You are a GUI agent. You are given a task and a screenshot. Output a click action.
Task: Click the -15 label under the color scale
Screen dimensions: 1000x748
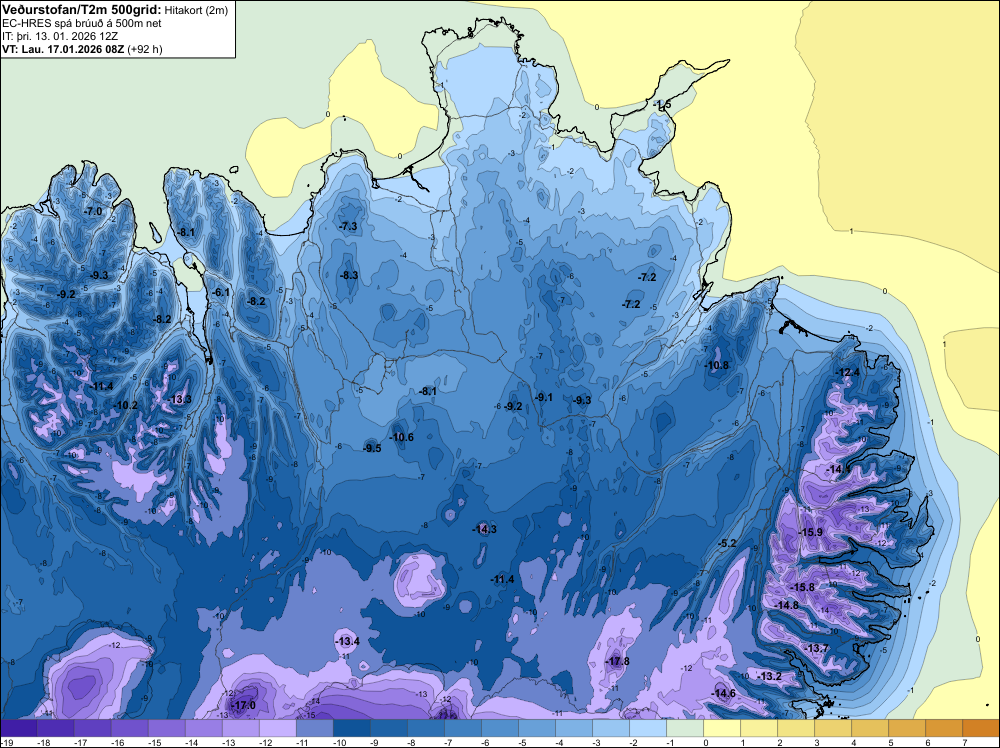click(x=155, y=742)
